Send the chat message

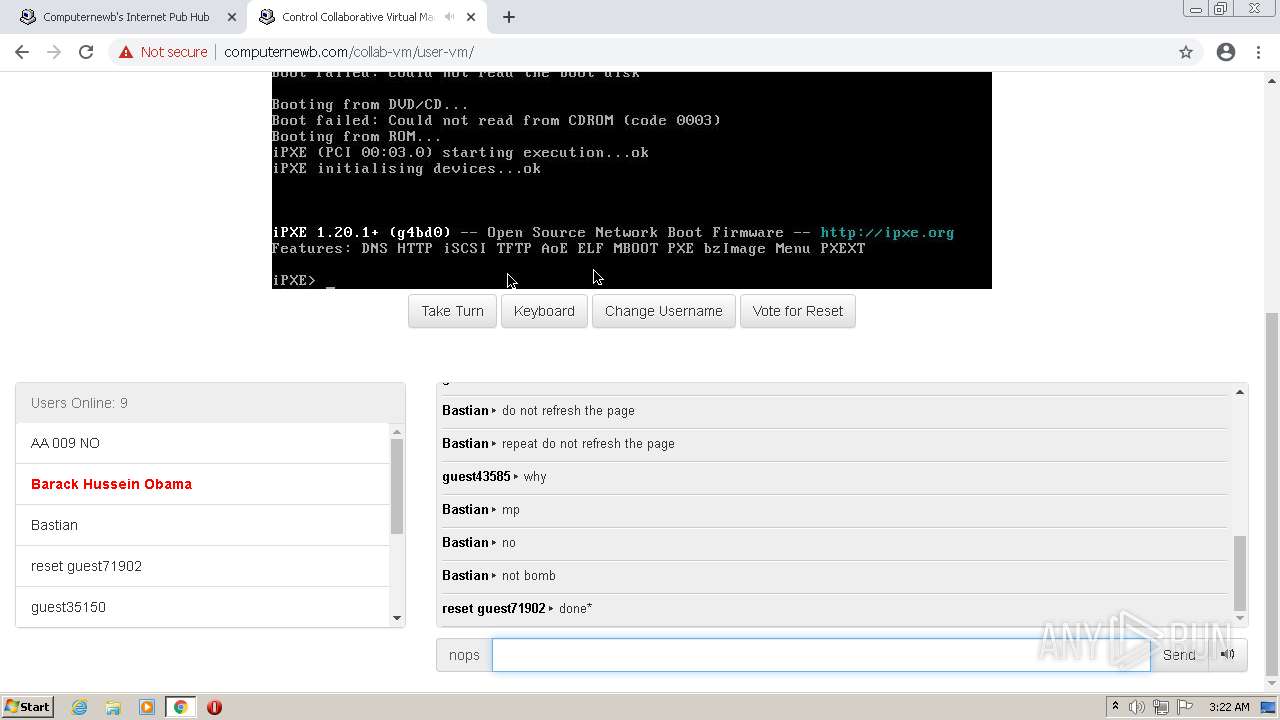coord(1179,655)
